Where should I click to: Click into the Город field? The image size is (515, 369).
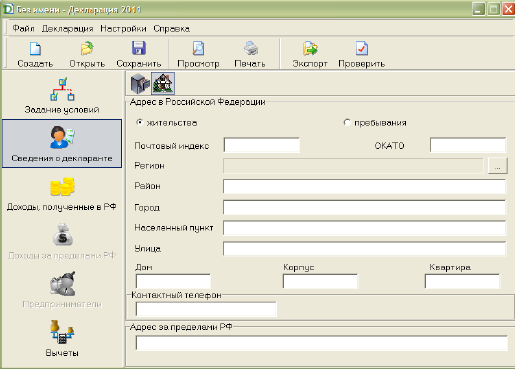364,207
